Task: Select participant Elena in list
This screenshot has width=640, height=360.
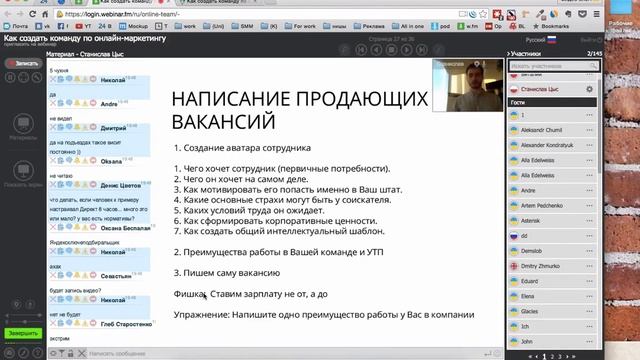Action: point(553,296)
